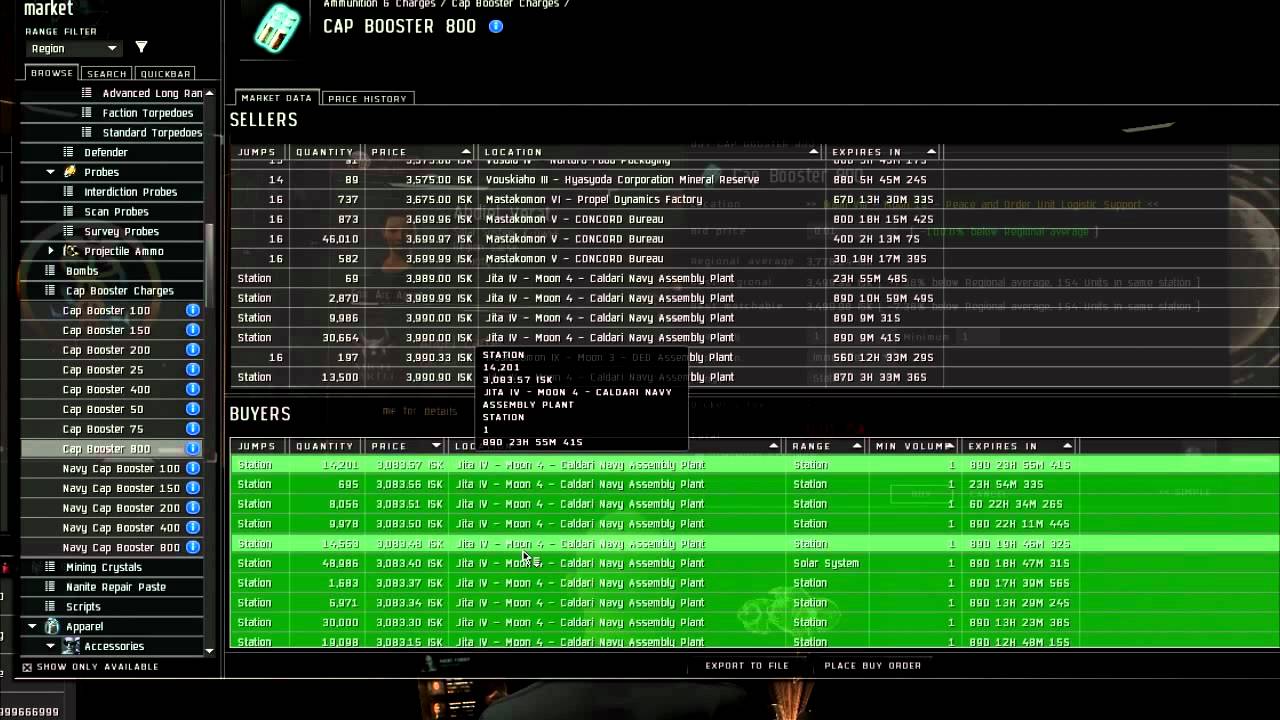This screenshot has height=720, width=1280.
Task: Open info for Cap Booster 50
Action: coord(193,409)
